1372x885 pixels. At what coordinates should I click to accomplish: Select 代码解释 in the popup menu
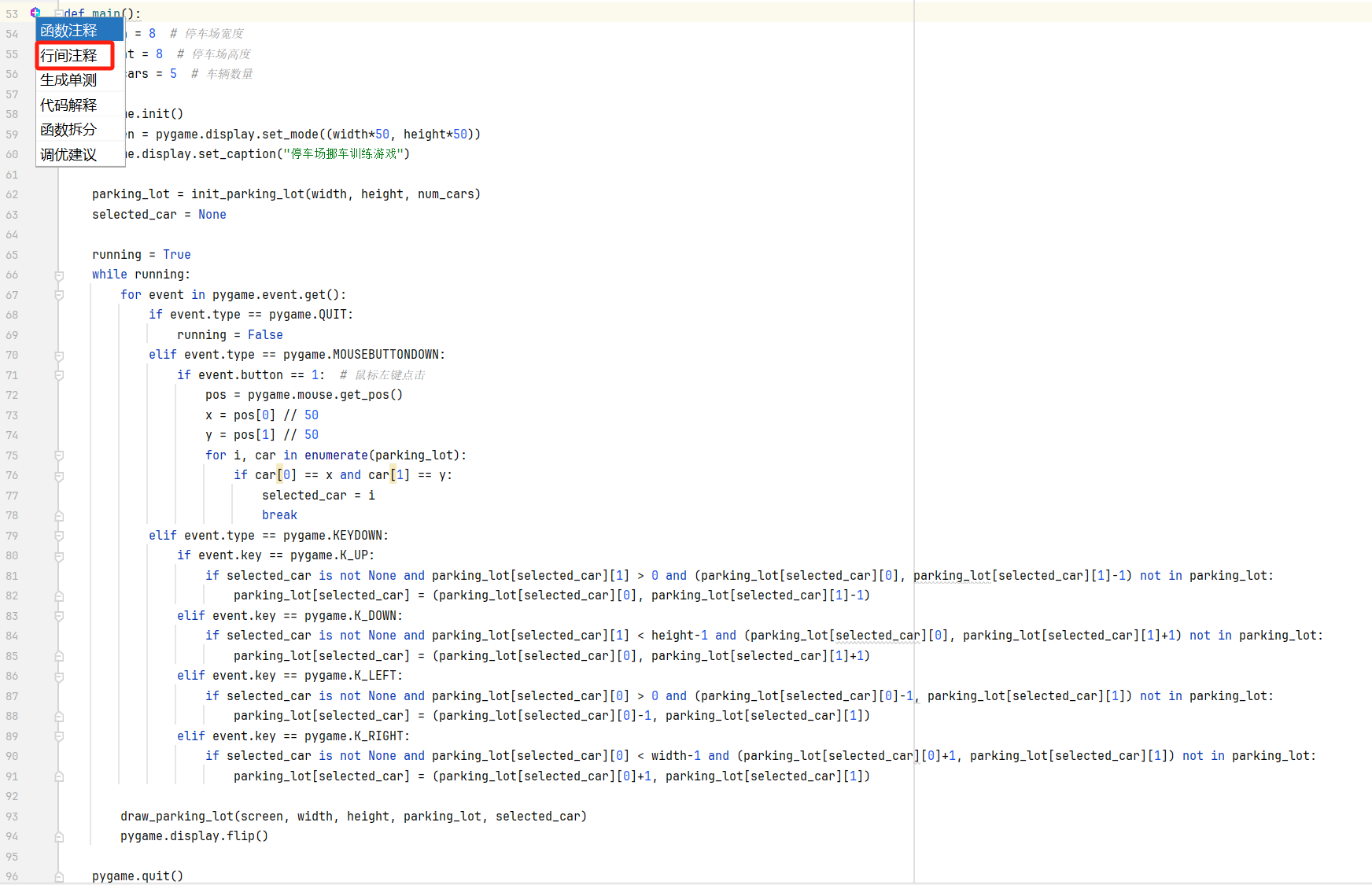point(79,105)
